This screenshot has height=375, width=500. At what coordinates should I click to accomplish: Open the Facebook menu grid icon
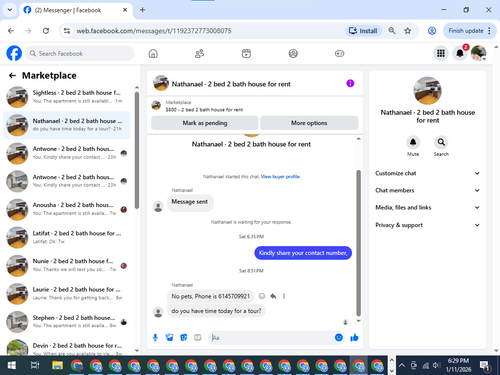tap(441, 53)
